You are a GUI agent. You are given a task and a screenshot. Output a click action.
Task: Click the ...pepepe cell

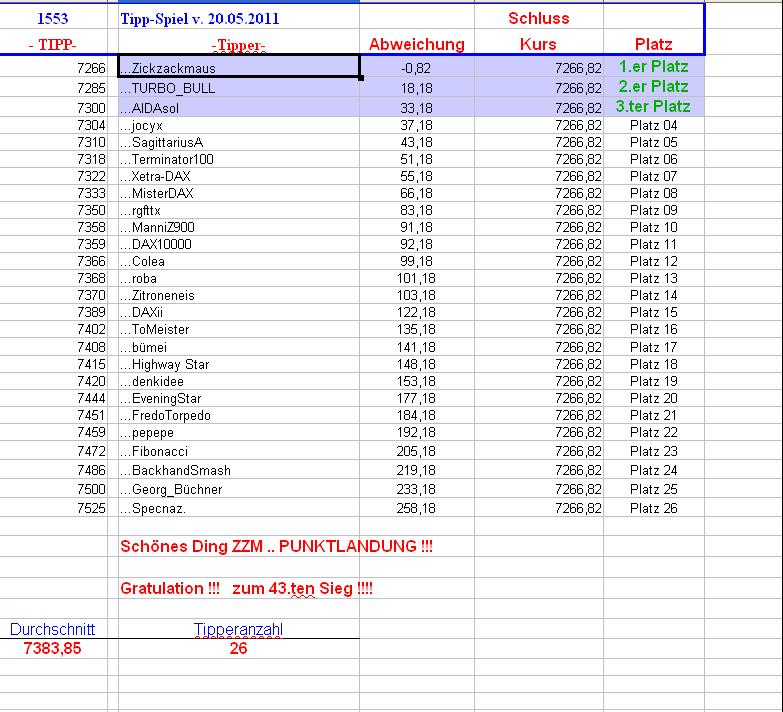click(239, 432)
